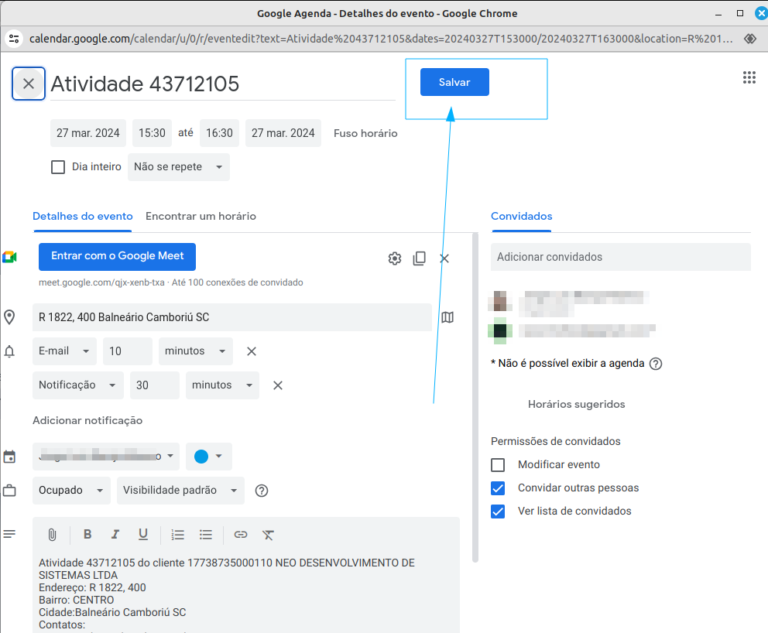Viewport: 768px width, 633px height.
Task: Click the attachment paperclip icon
Action: (x=52, y=534)
